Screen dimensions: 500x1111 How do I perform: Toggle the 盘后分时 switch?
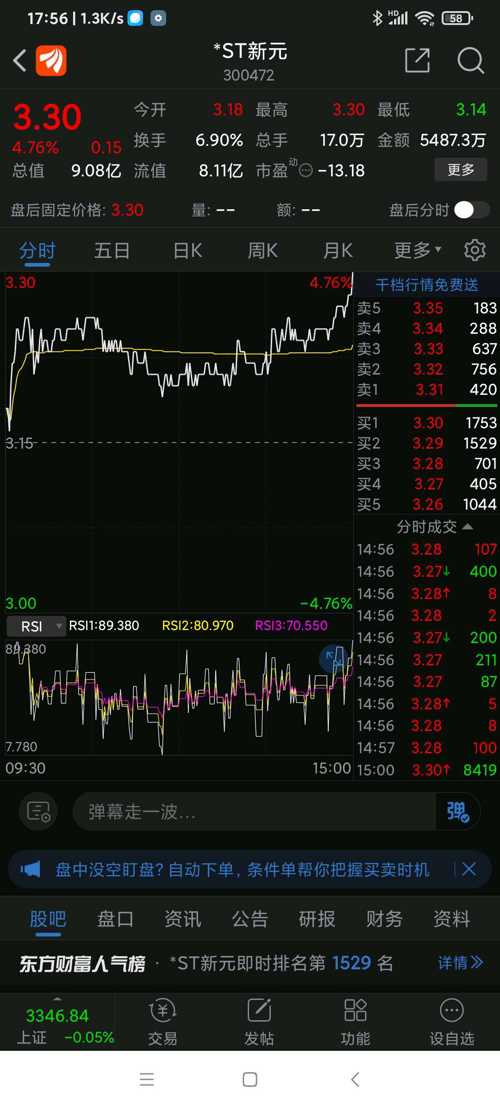[x=472, y=210]
